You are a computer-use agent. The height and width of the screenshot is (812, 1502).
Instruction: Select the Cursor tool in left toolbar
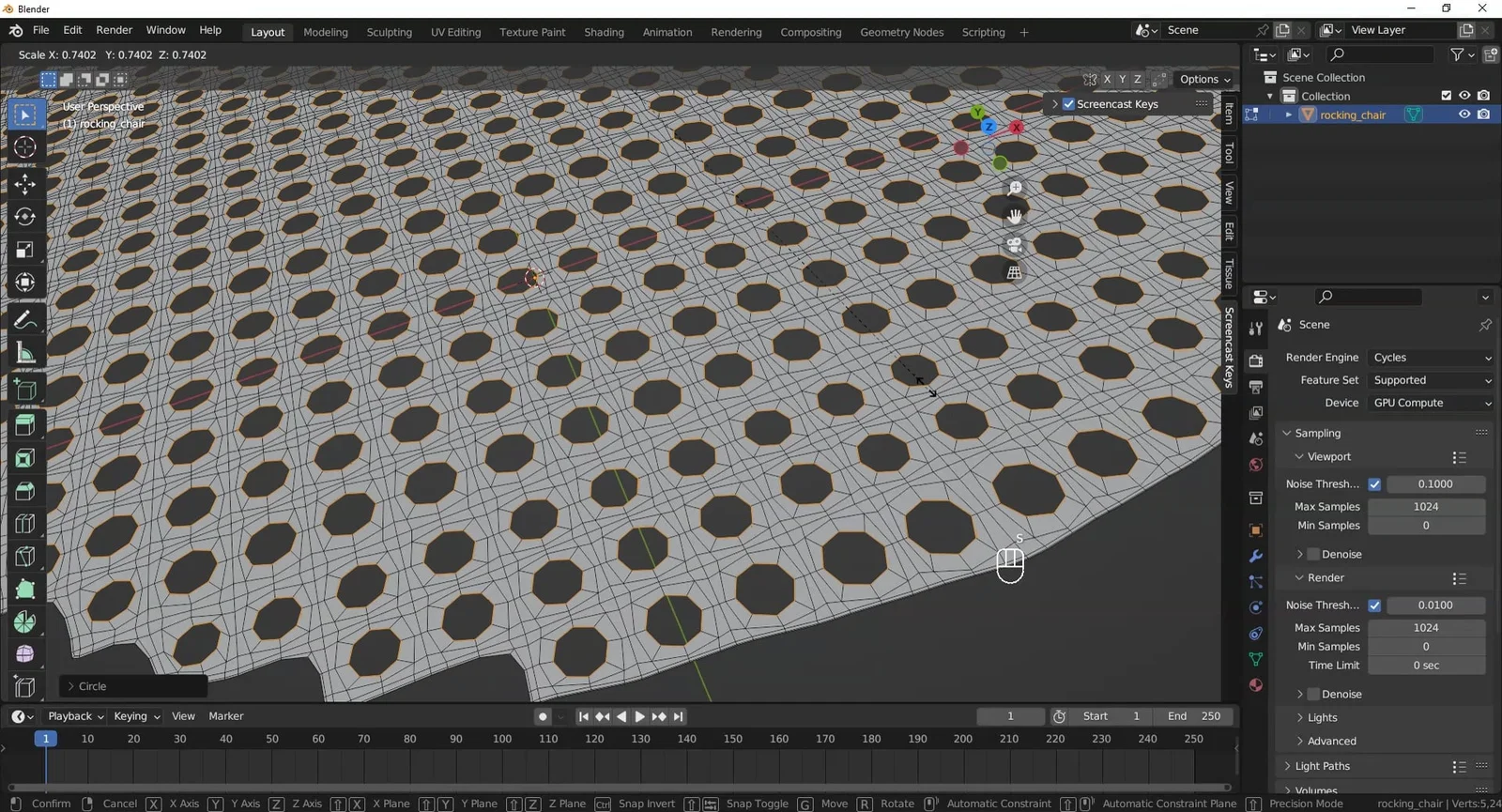(x=25, y=147)
